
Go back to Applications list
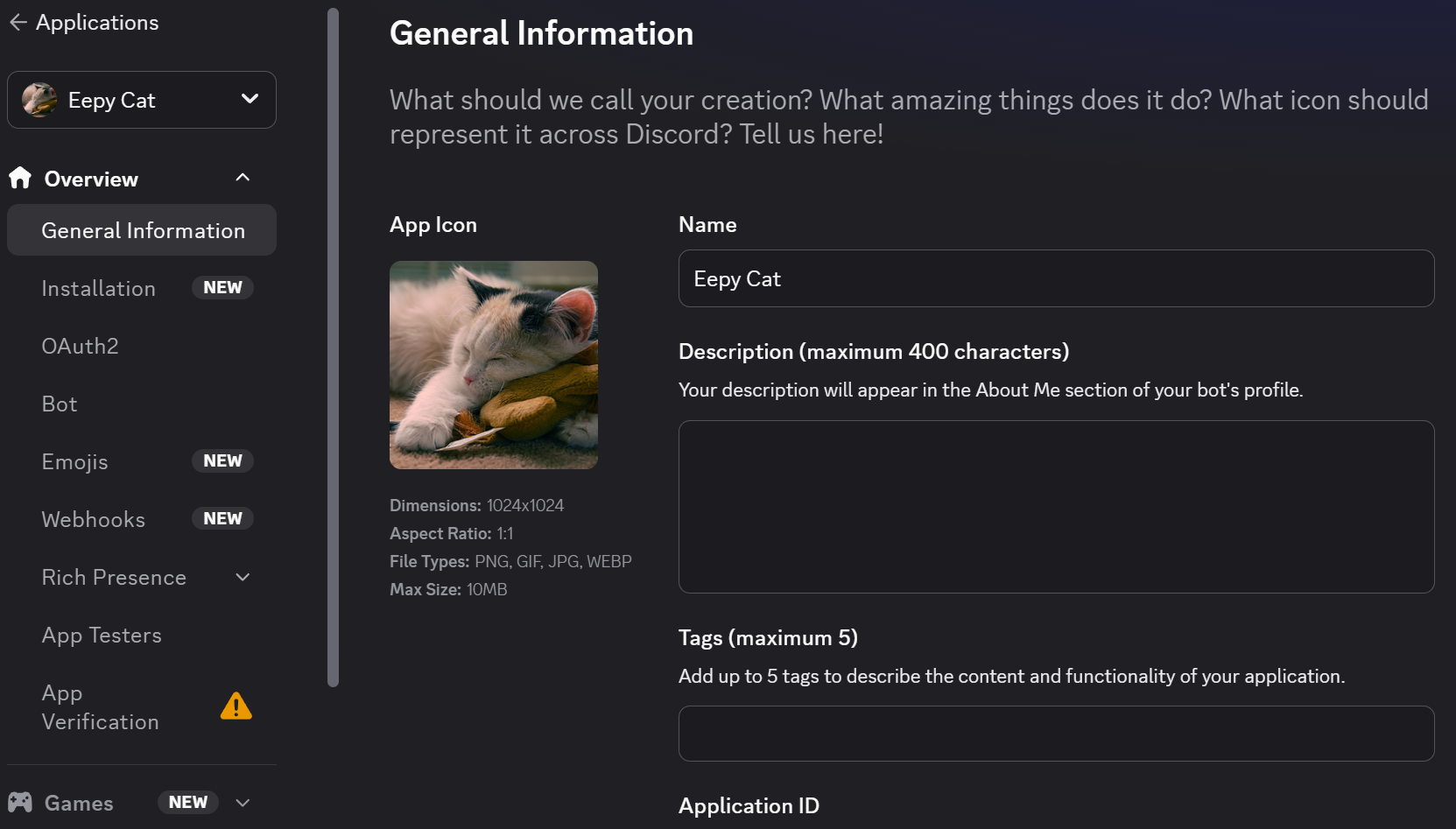click(97, 23)
